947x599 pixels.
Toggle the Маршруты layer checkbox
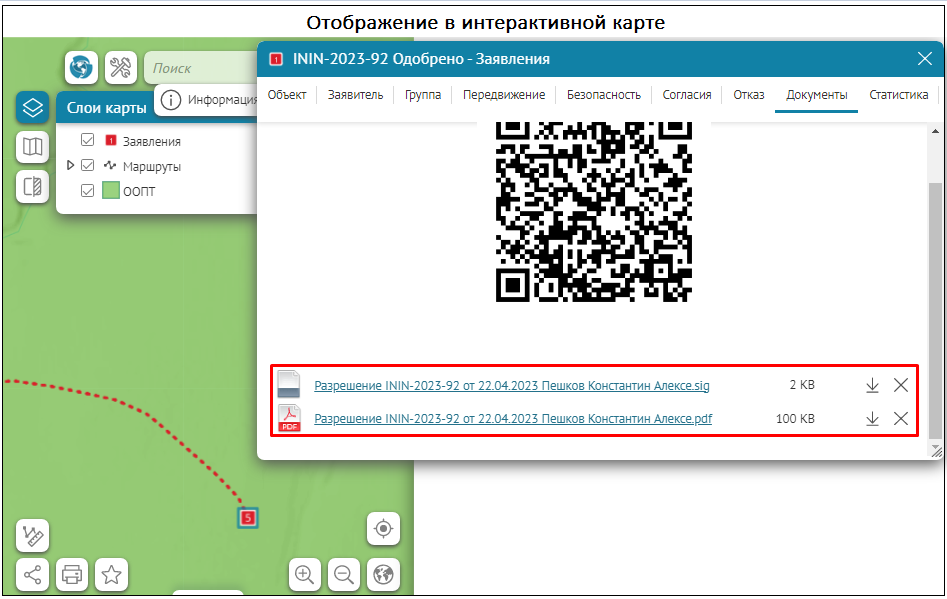pyautogui.click(x=88, y=166)
